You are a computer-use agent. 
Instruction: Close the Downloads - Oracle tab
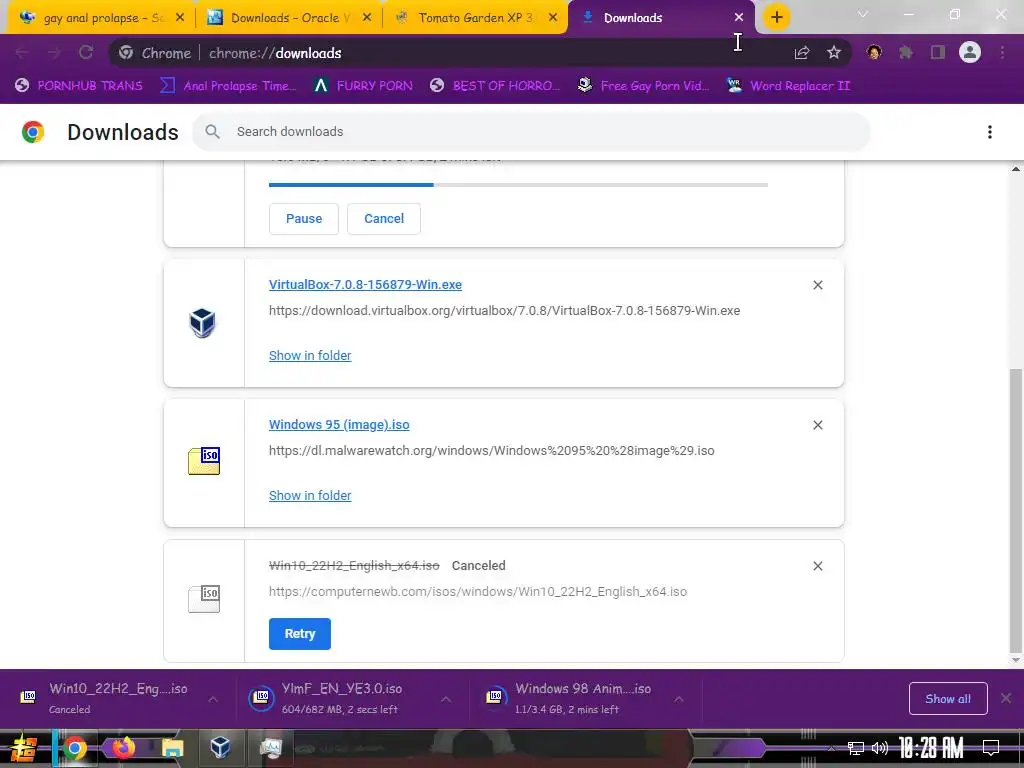pyautogui.click(x=367, y=18)
